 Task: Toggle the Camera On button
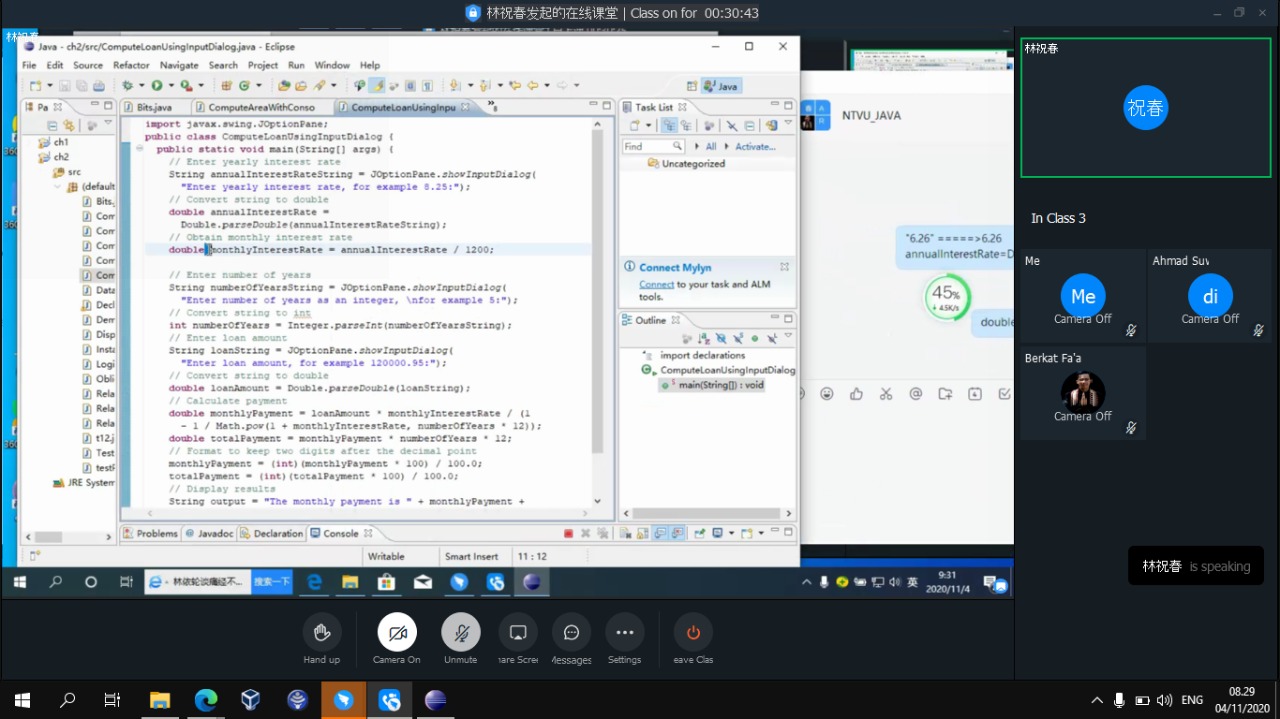click(397, 633)
